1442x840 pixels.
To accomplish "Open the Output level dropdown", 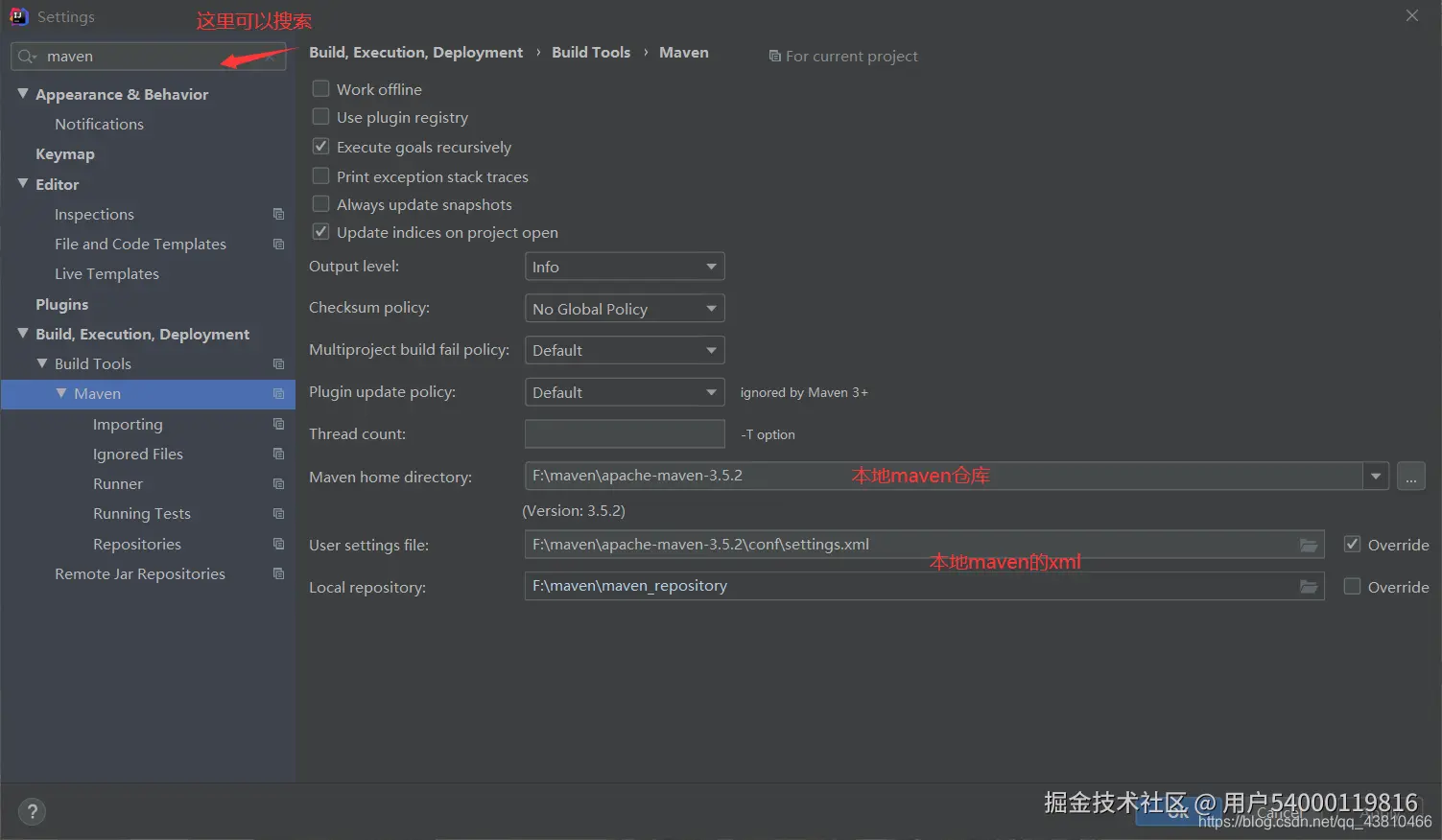I will (x=625, y=267).
